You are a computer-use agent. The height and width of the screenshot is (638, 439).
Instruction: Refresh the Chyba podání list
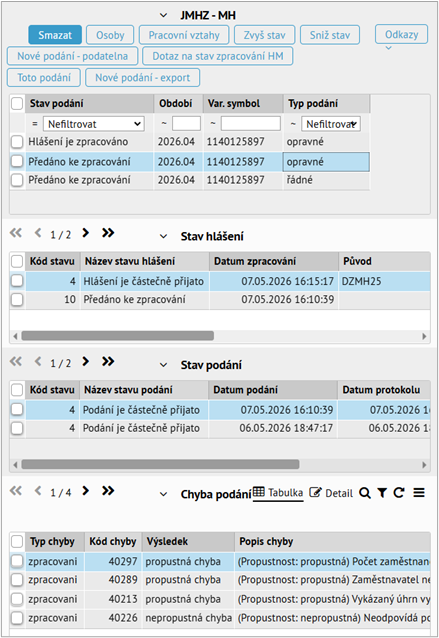[399, 493]
